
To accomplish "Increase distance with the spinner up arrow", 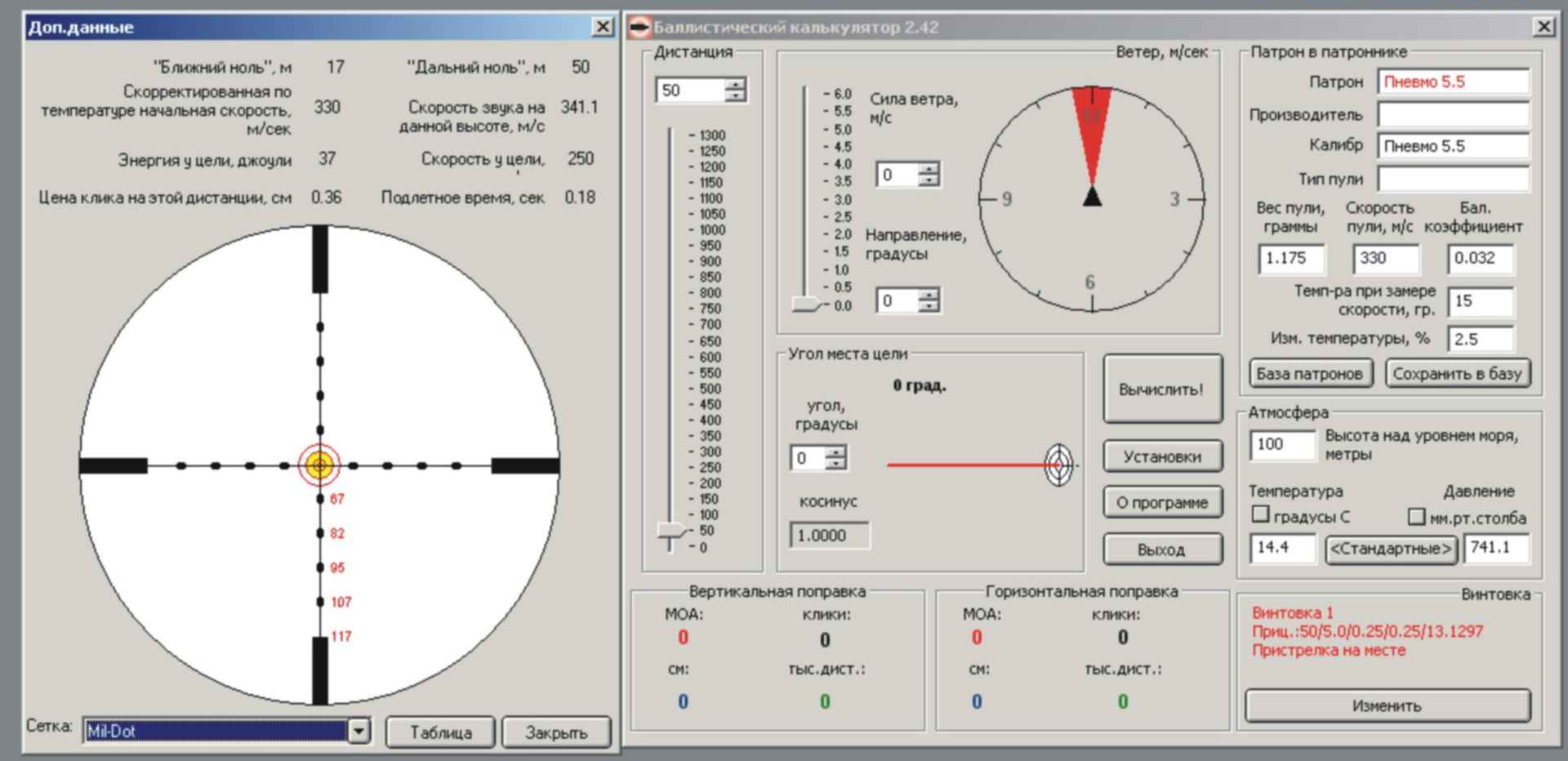I will (735, 84).
